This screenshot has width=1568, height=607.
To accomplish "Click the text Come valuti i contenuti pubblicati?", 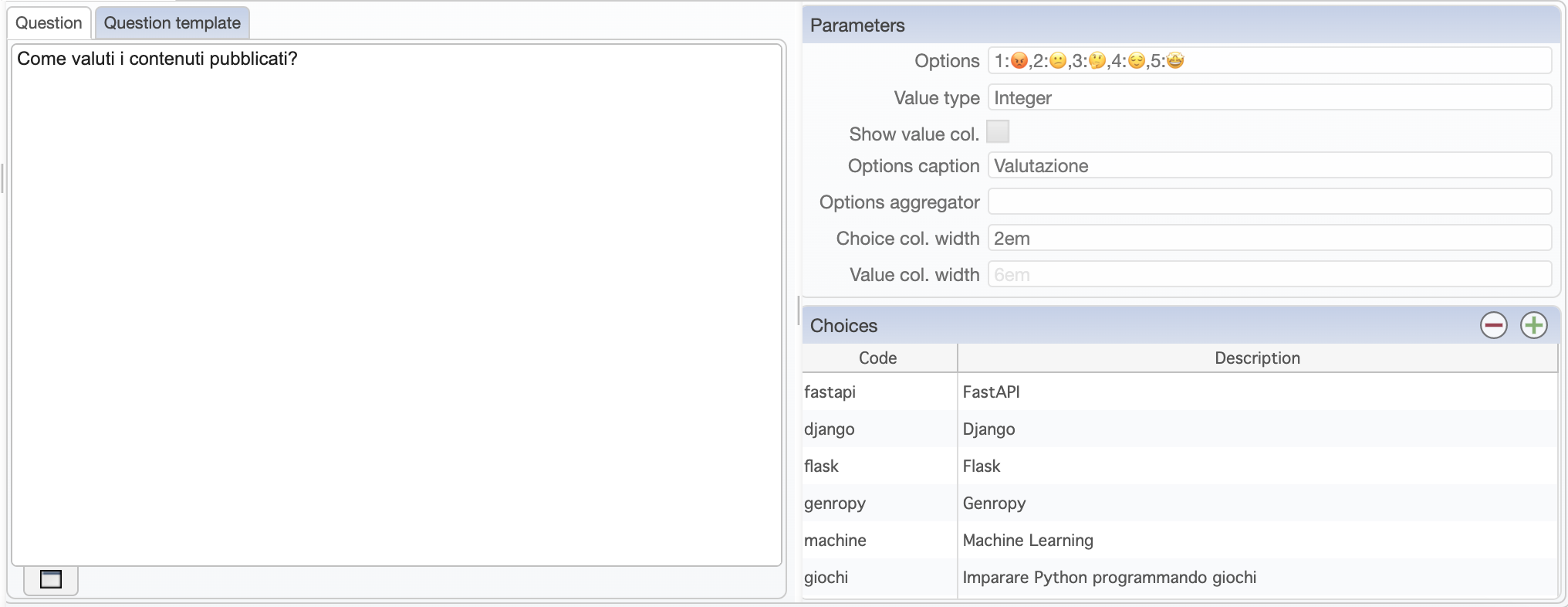I will [157, 59].
